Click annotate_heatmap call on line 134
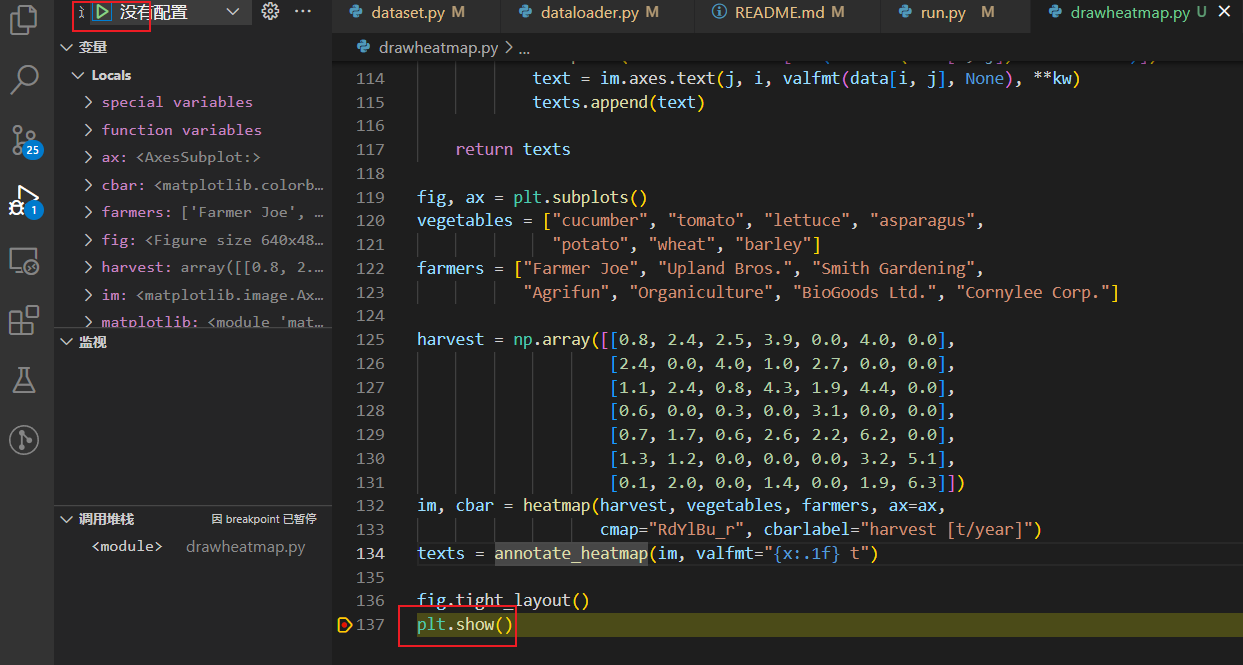 click(571, 553)
